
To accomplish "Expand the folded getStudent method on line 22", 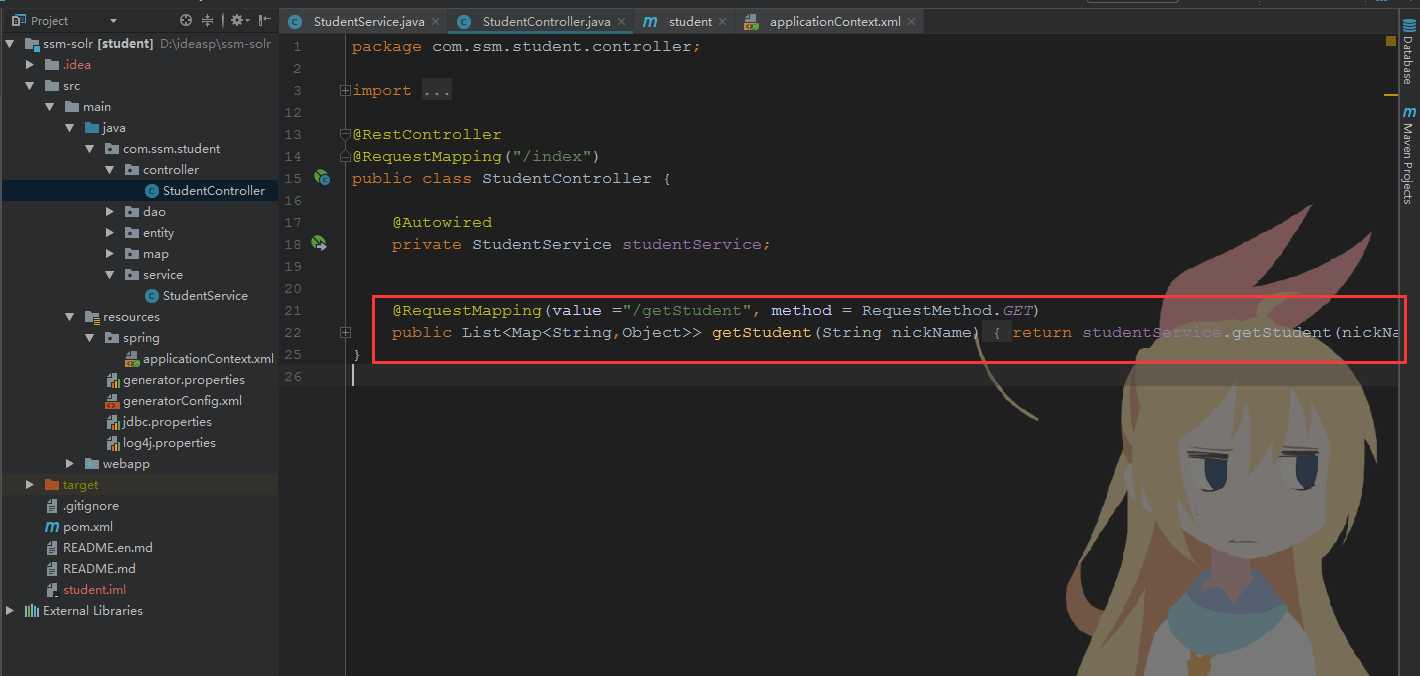I will tap(345, 332).
